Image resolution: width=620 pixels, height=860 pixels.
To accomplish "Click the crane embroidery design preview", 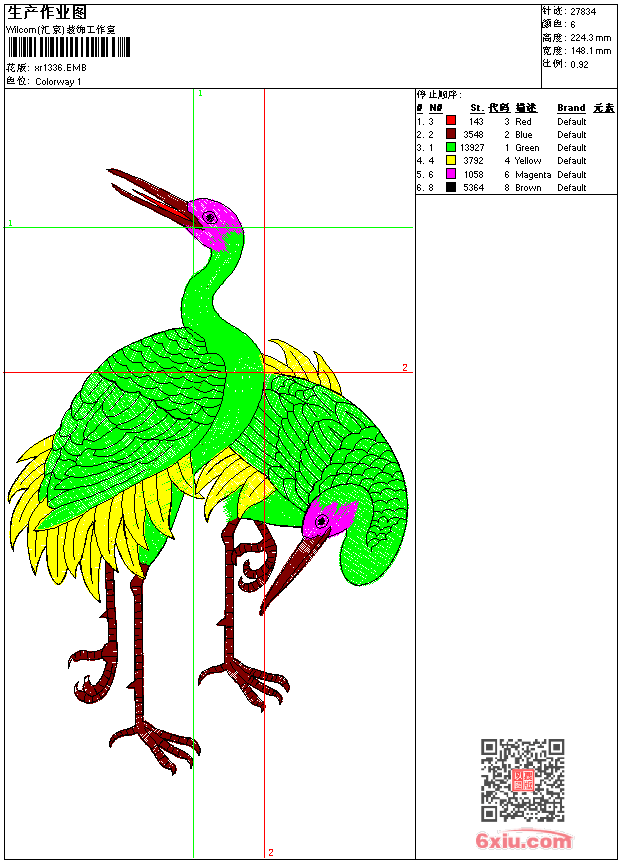I will [x=207, y=472].
